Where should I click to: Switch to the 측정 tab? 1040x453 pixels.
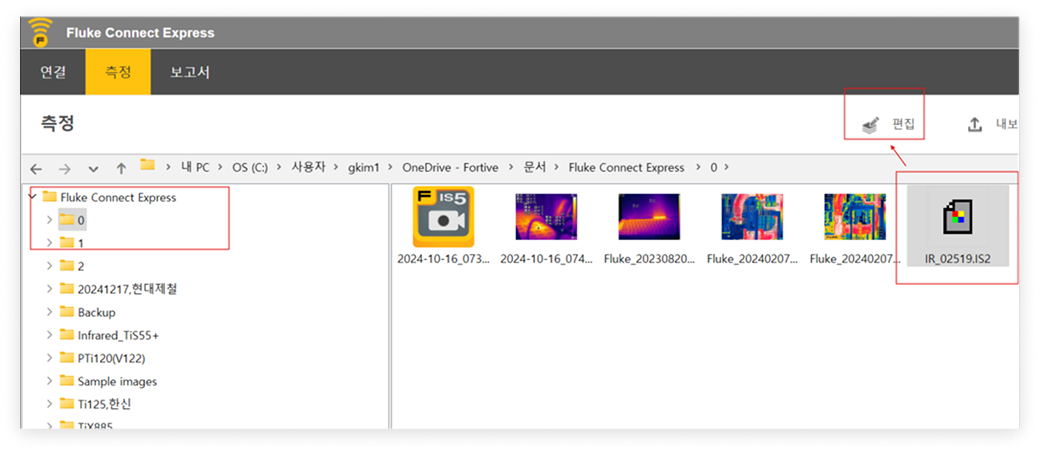click(118, 72)
